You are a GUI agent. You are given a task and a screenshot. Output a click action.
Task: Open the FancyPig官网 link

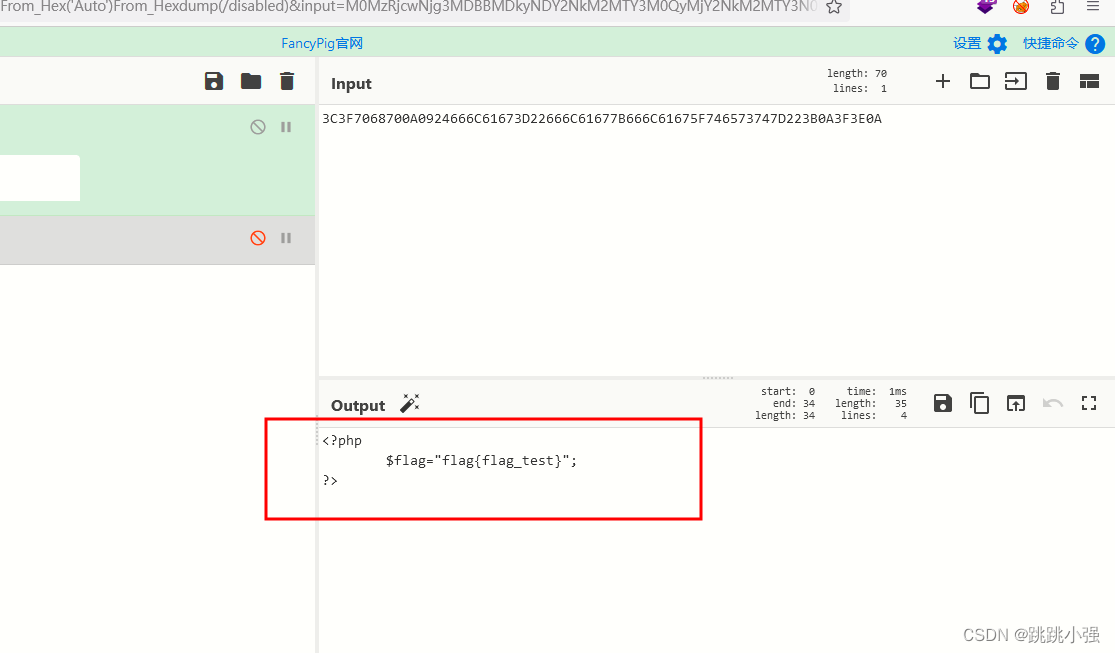point(322,43)
